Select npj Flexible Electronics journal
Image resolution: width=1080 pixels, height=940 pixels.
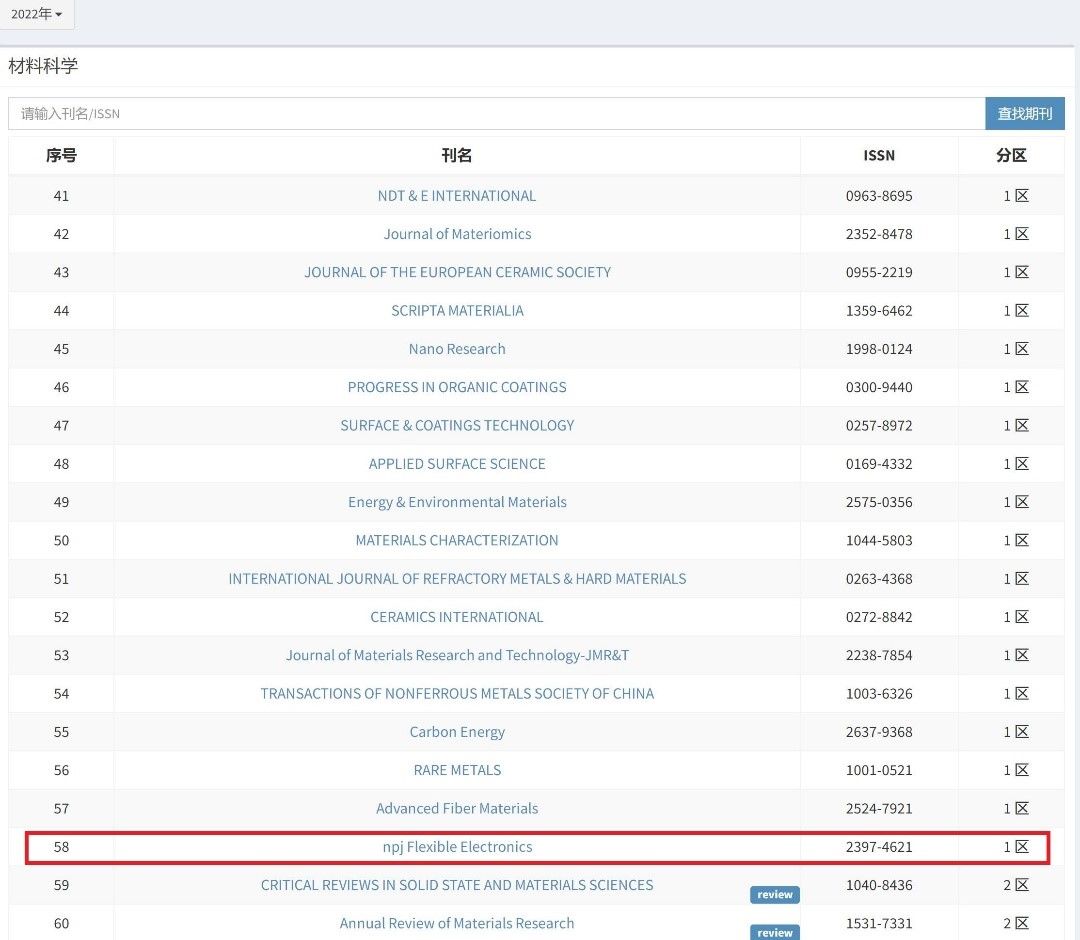tap(457, 847)
